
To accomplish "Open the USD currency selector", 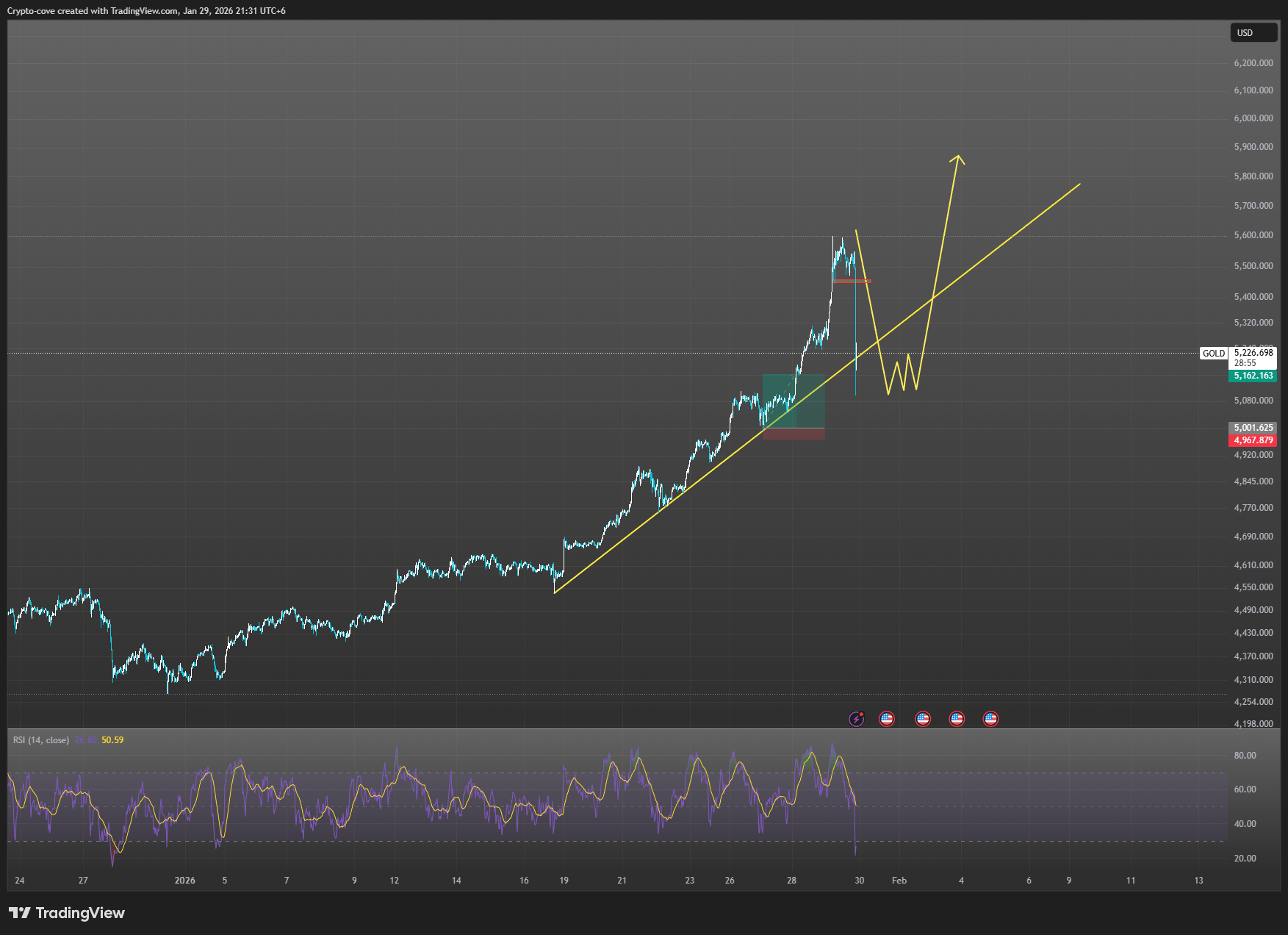I will coord(1253,33).
